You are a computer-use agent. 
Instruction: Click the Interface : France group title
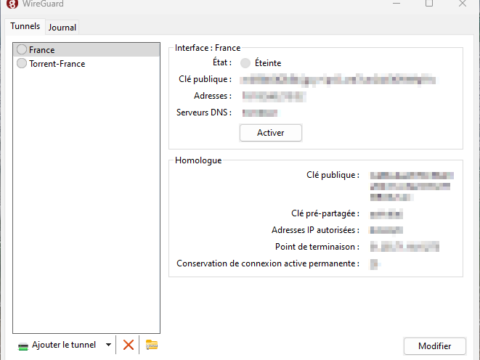pos(208,48)
